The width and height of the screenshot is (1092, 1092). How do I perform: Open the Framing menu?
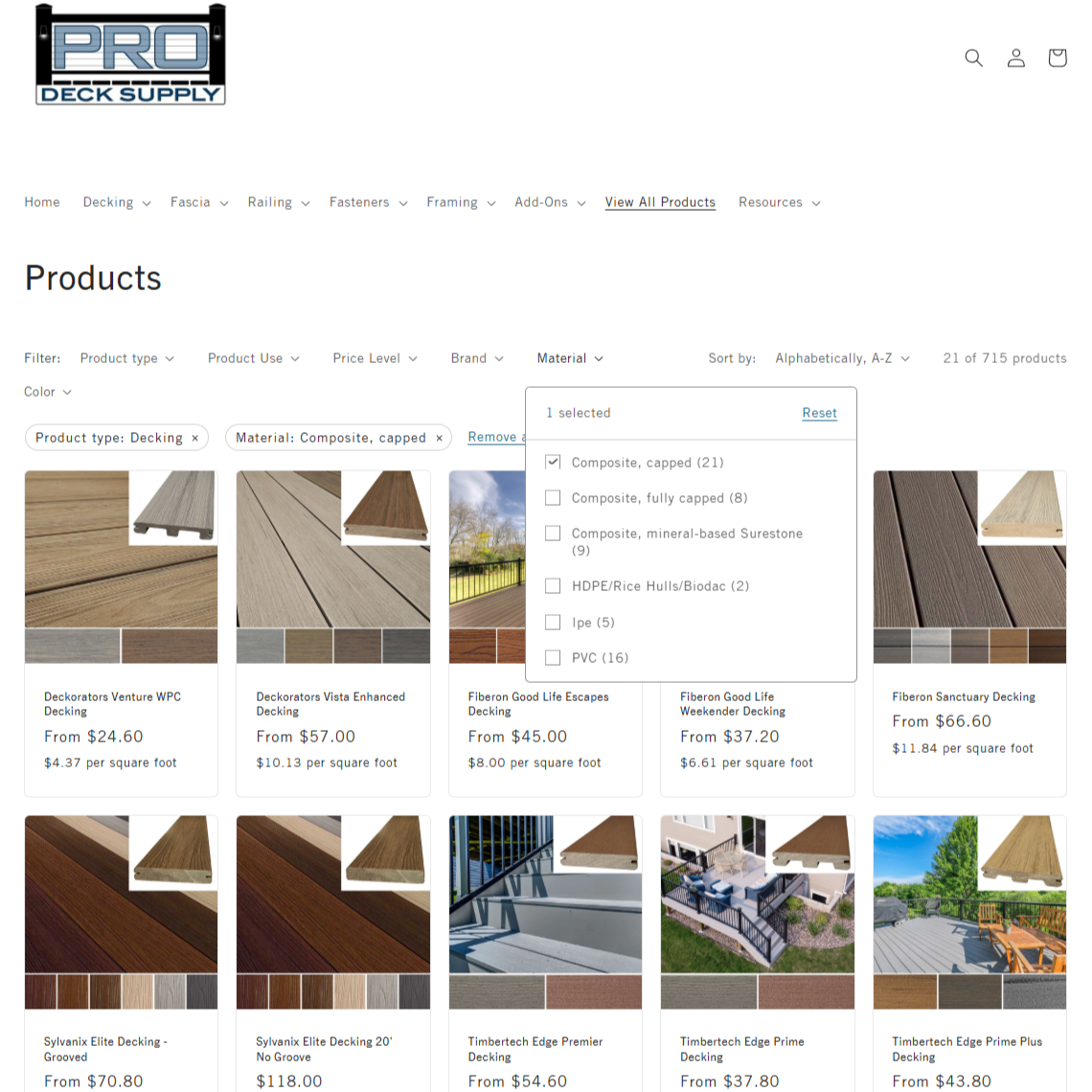pyautogui.click(x=461, y=202)
